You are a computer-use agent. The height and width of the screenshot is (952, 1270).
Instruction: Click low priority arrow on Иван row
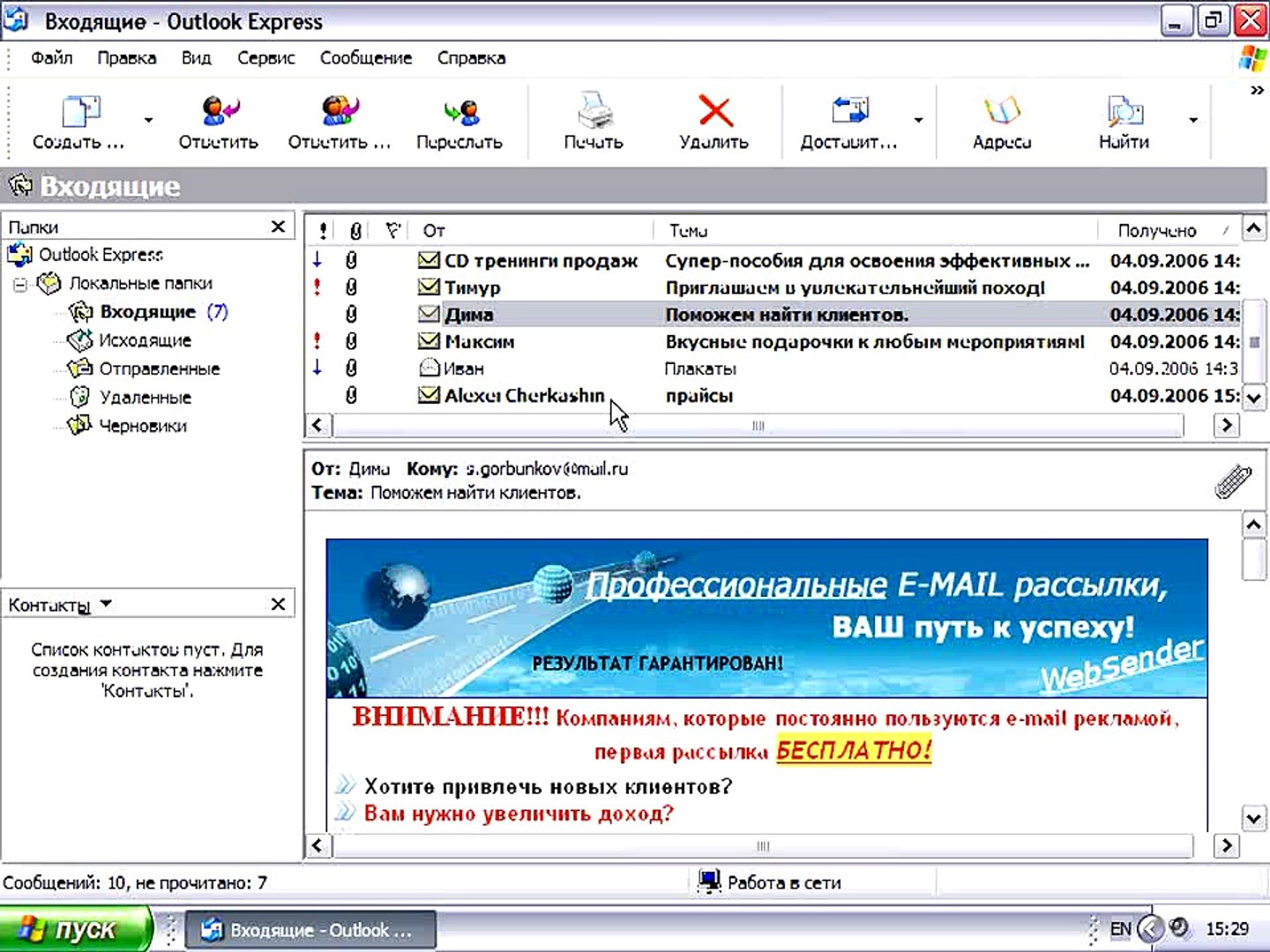tap(317, 368)
